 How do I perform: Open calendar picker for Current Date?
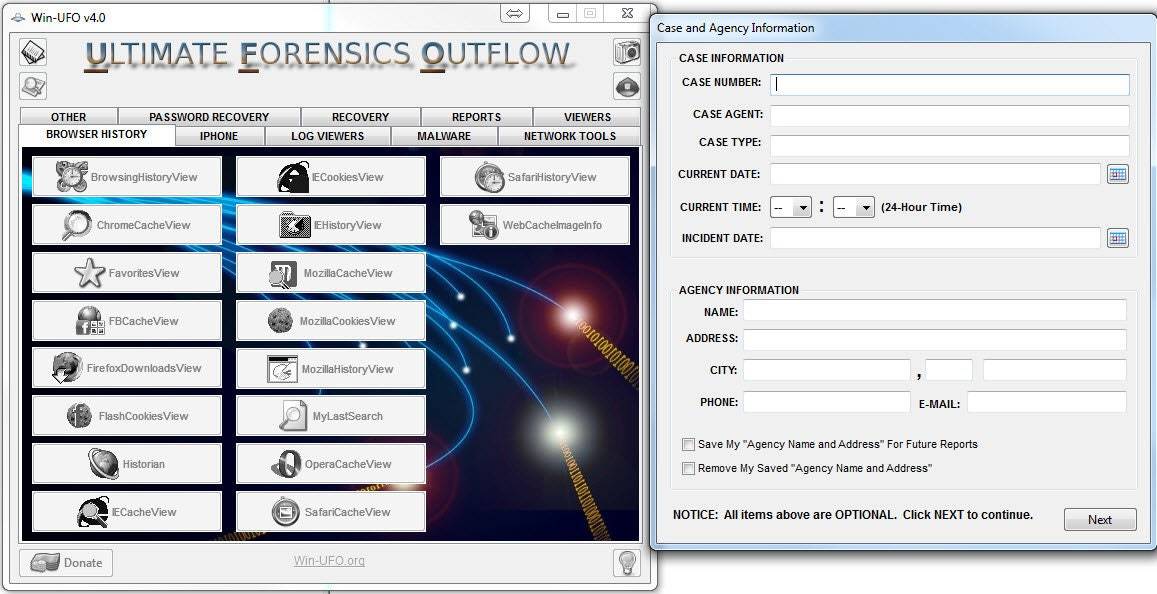(x=1118, y=174)
